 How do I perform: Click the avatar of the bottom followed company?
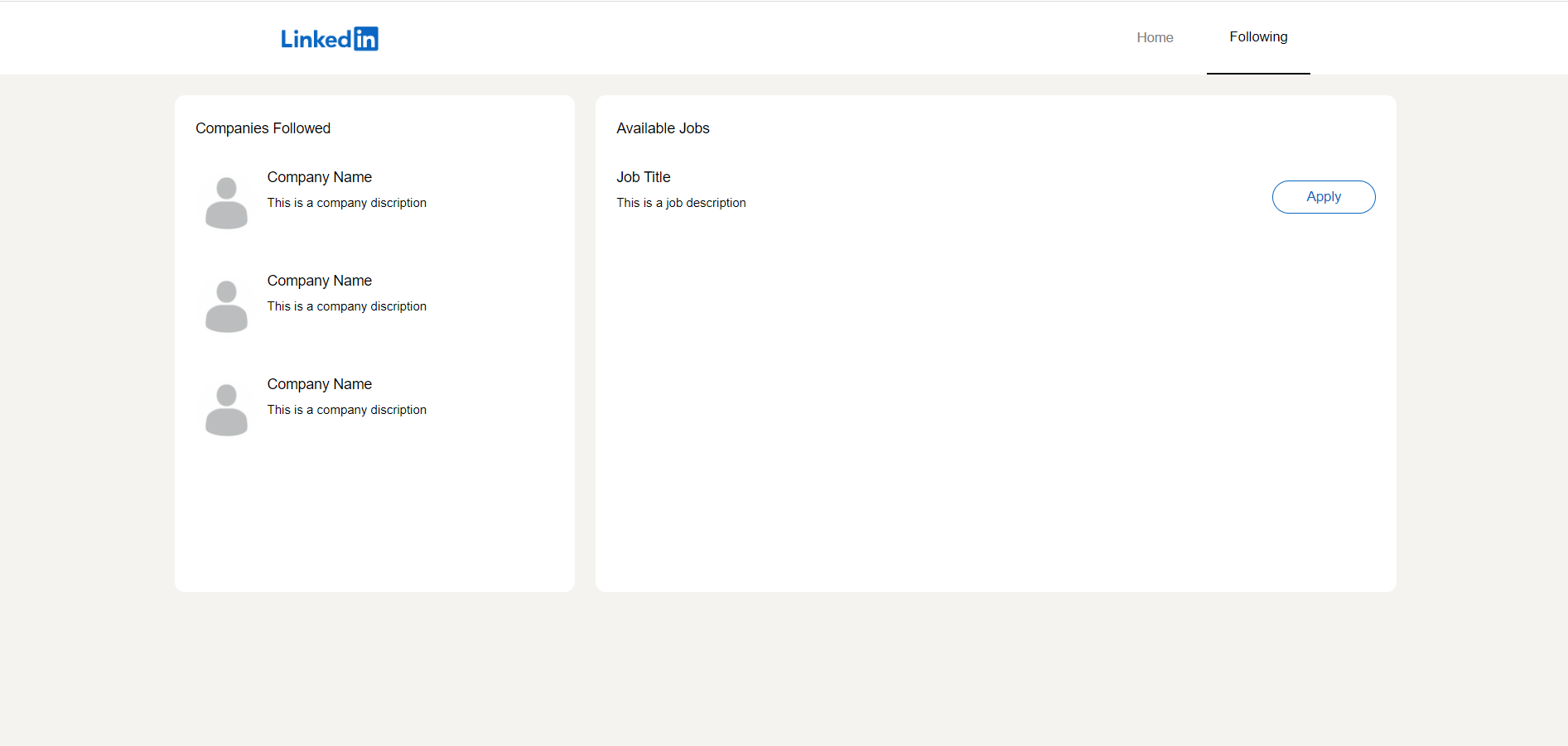click(x=225, y=408)
